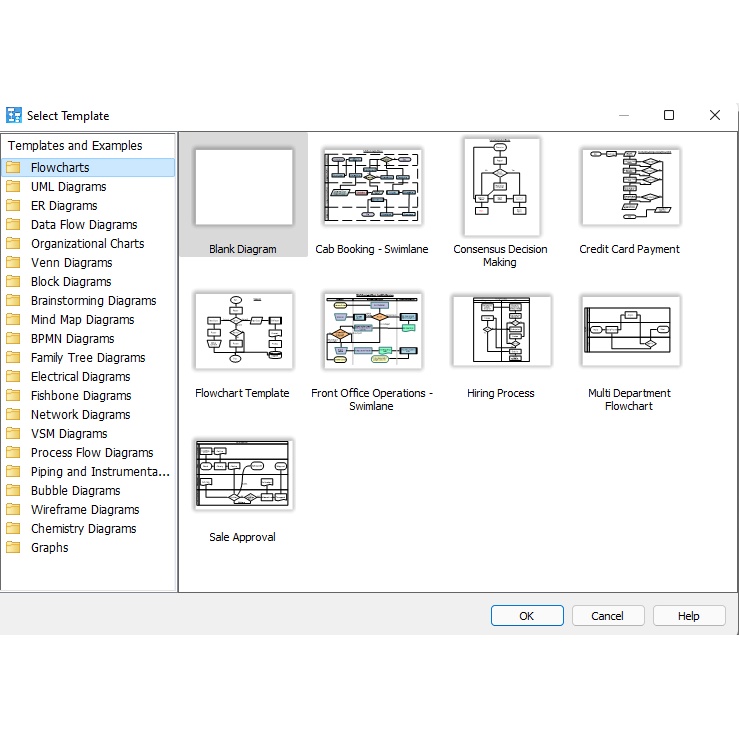
Task: Choose the Front Office Operations - Swimlane template
Action: point(371,330)
